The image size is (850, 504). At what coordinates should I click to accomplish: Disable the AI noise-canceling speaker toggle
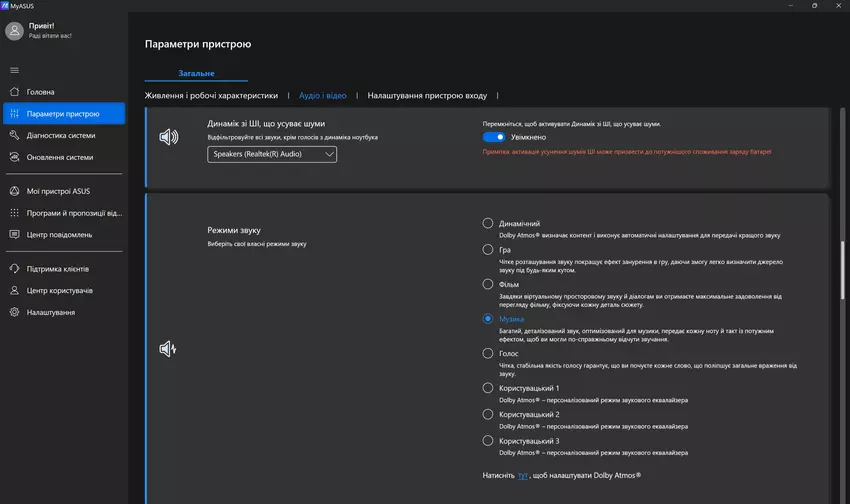(494, 137)
